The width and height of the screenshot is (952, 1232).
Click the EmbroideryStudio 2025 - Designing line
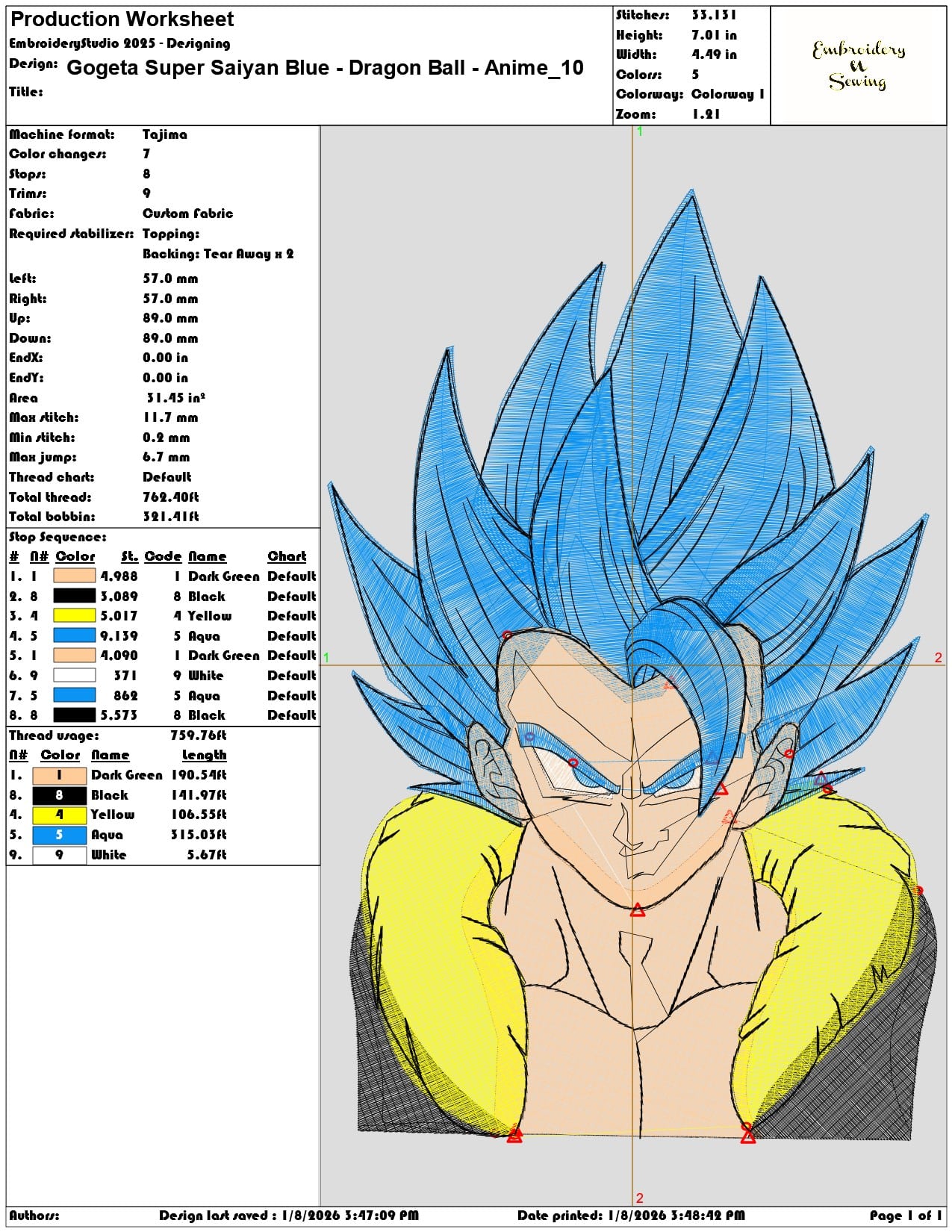[119, 43]
